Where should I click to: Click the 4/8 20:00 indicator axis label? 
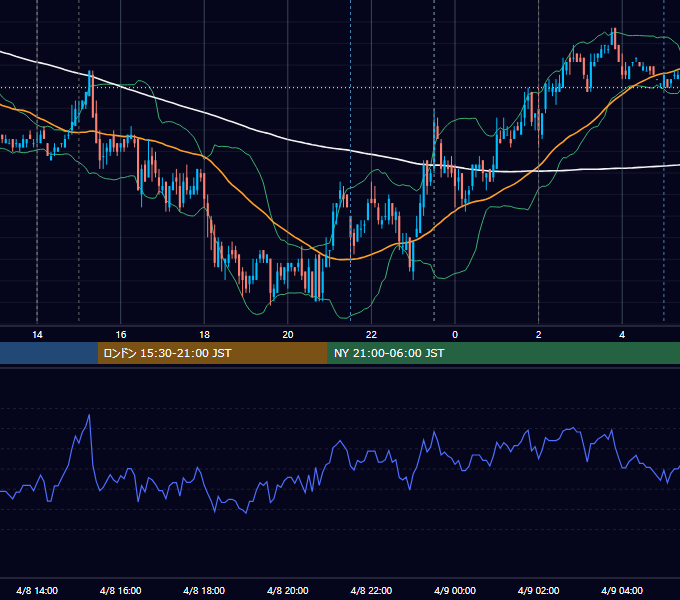point(288,590)
